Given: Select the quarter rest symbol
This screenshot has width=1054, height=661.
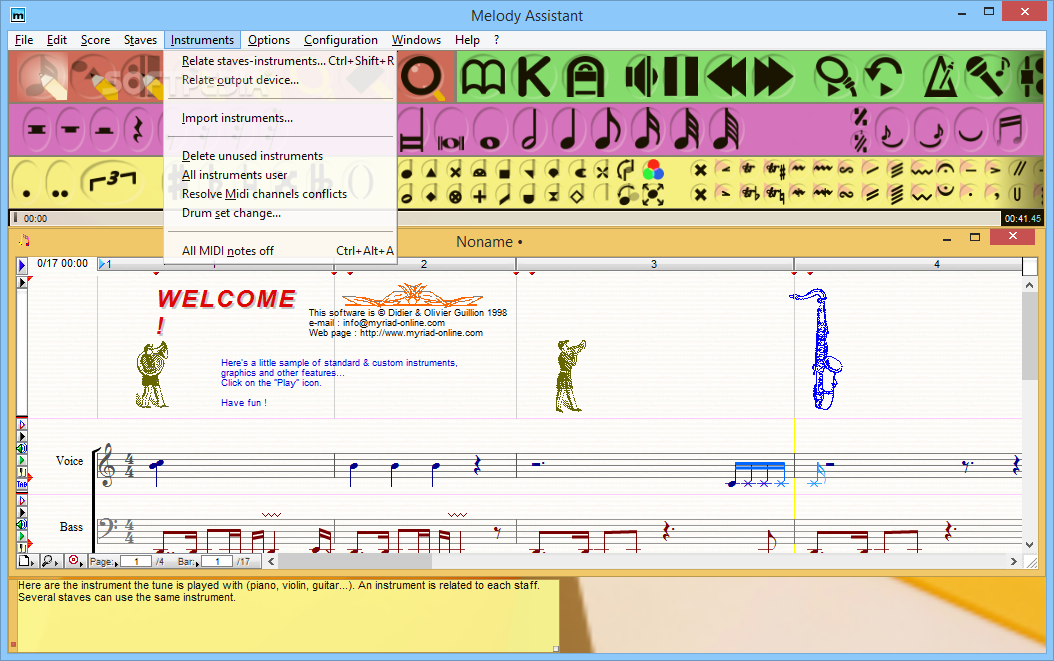Looking at the screenshot, I should [138, 129].
